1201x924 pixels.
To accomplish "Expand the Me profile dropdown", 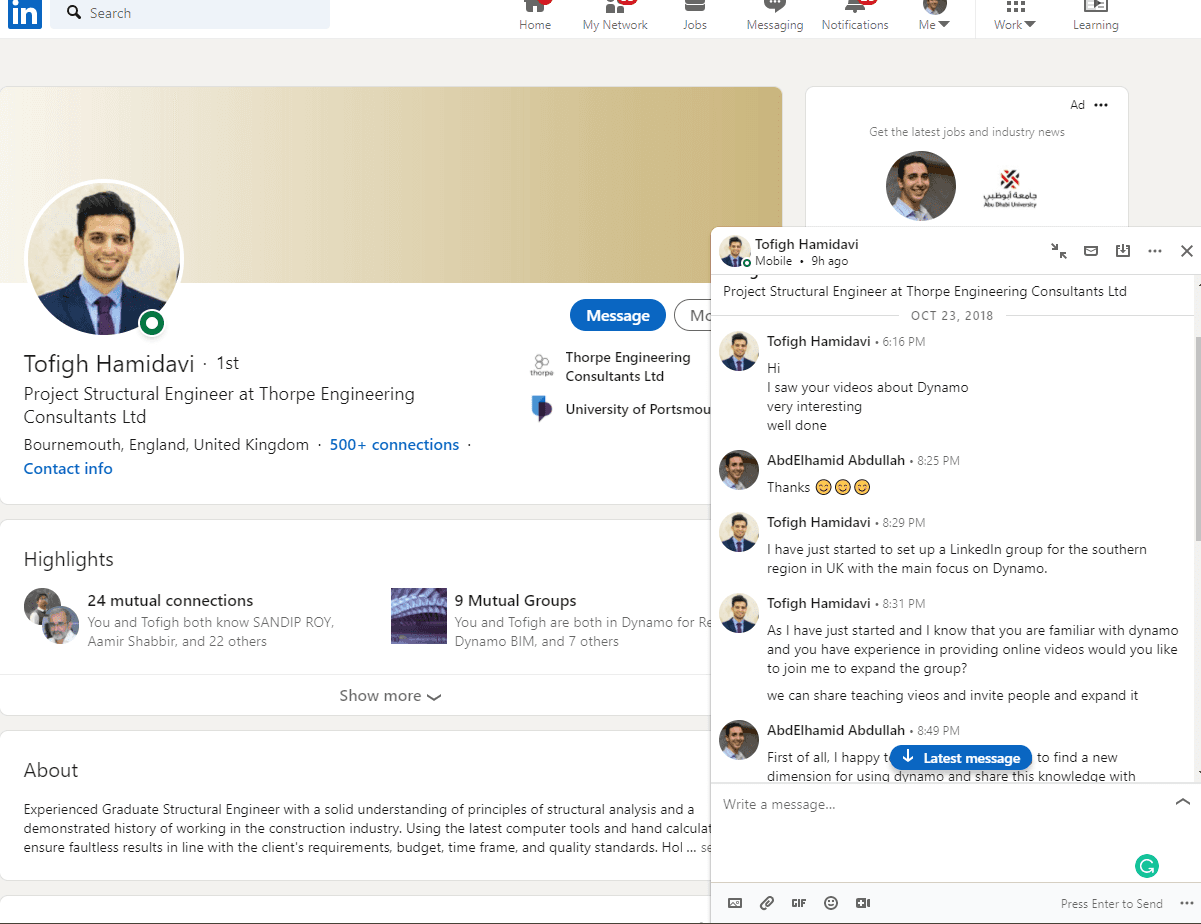I will coord(934,16).
